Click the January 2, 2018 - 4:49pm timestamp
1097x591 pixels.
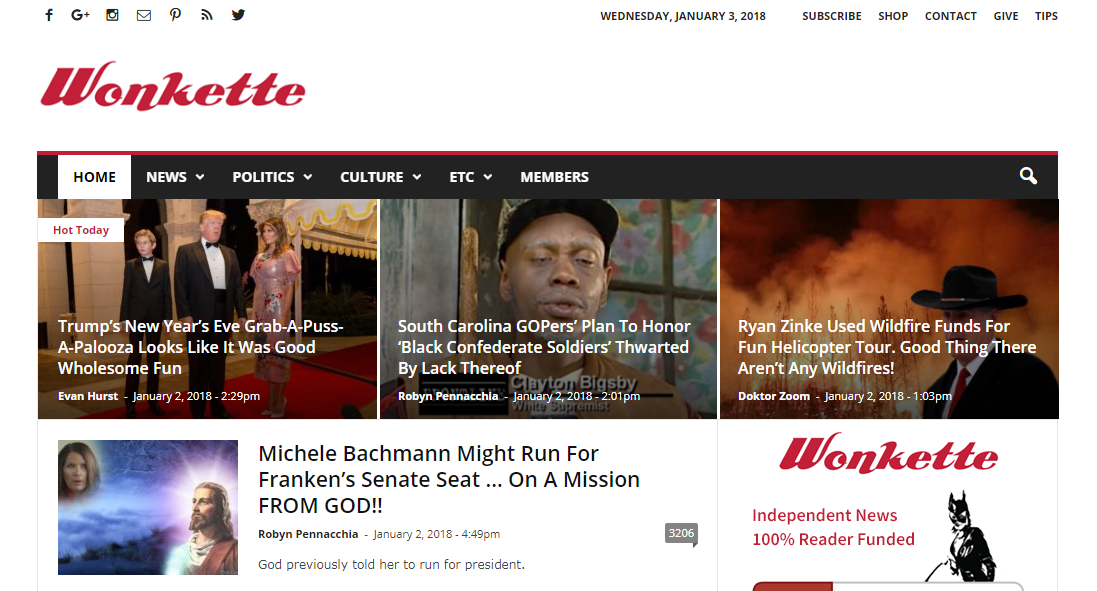pos(437,534)
